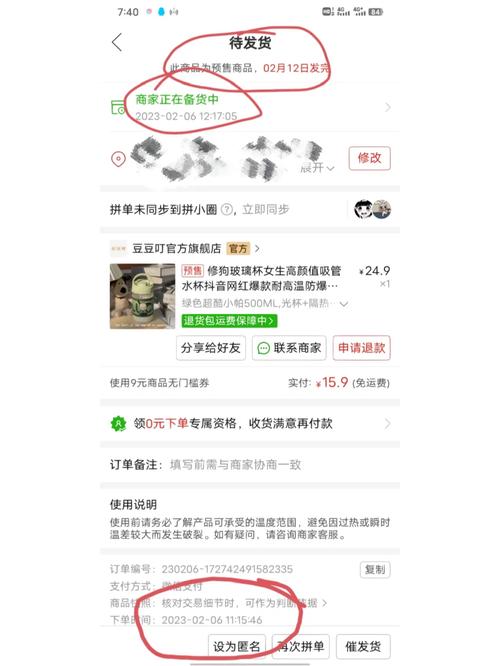The width and height of the screenshot is (500, 666).
Task: Open the 0元下单 offer chevron
Action: (387, 423)
